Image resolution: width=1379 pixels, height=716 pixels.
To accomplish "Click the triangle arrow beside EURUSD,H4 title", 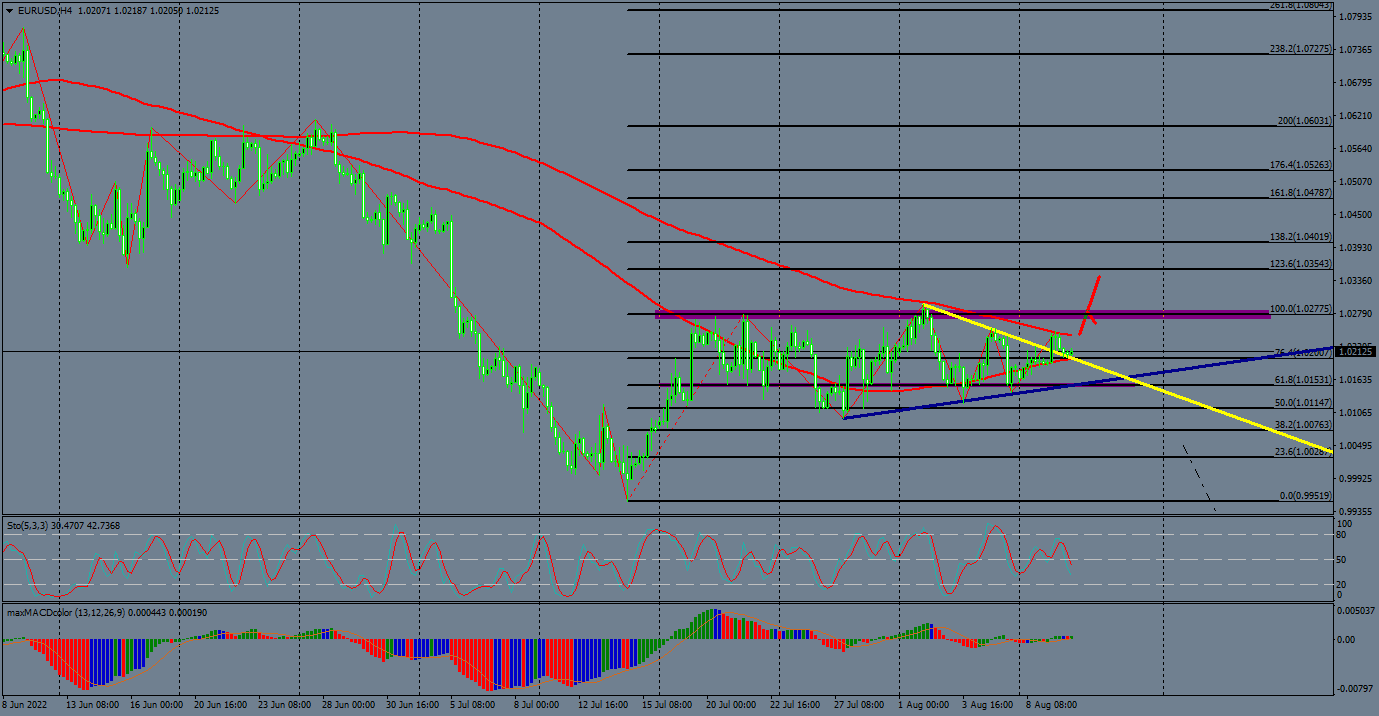I will point(9,10).
